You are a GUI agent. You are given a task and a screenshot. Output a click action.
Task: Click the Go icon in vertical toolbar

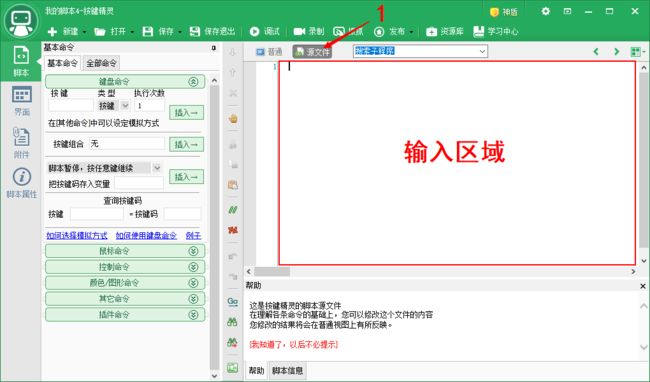coord(233,302)
